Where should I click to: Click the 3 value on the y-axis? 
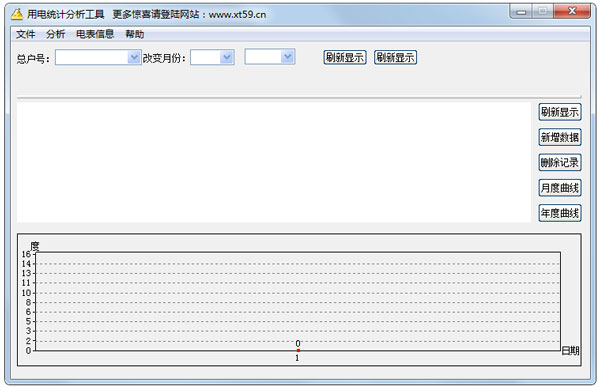click(x=28, y=331)
